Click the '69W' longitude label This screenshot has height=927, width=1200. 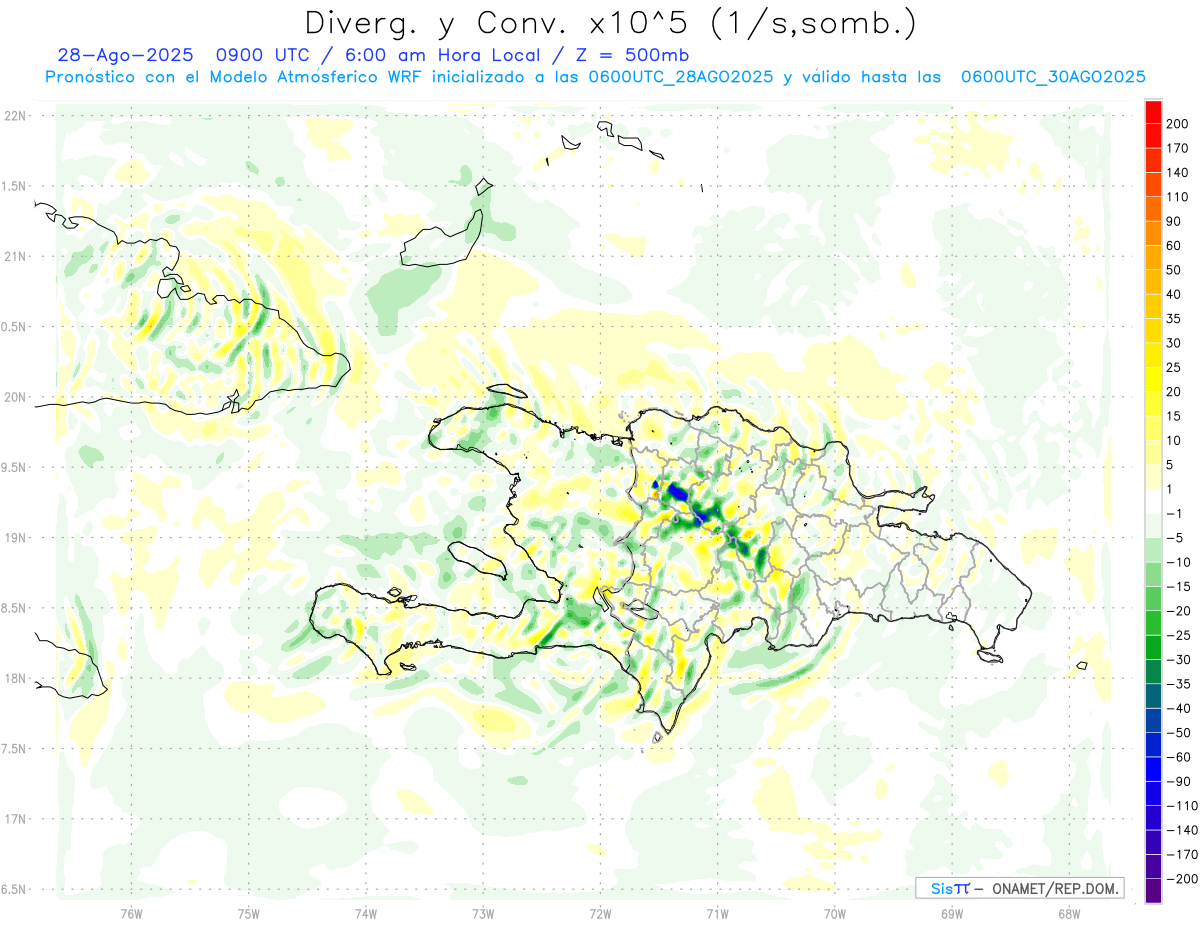(952, 913)
